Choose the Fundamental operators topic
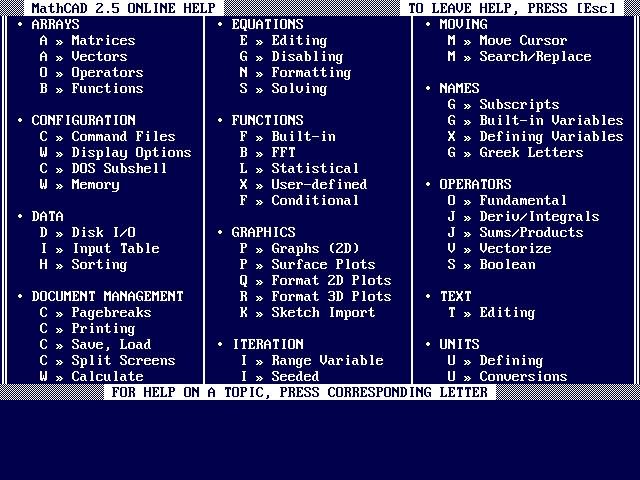640x480 pixels. tap(523, 200)
